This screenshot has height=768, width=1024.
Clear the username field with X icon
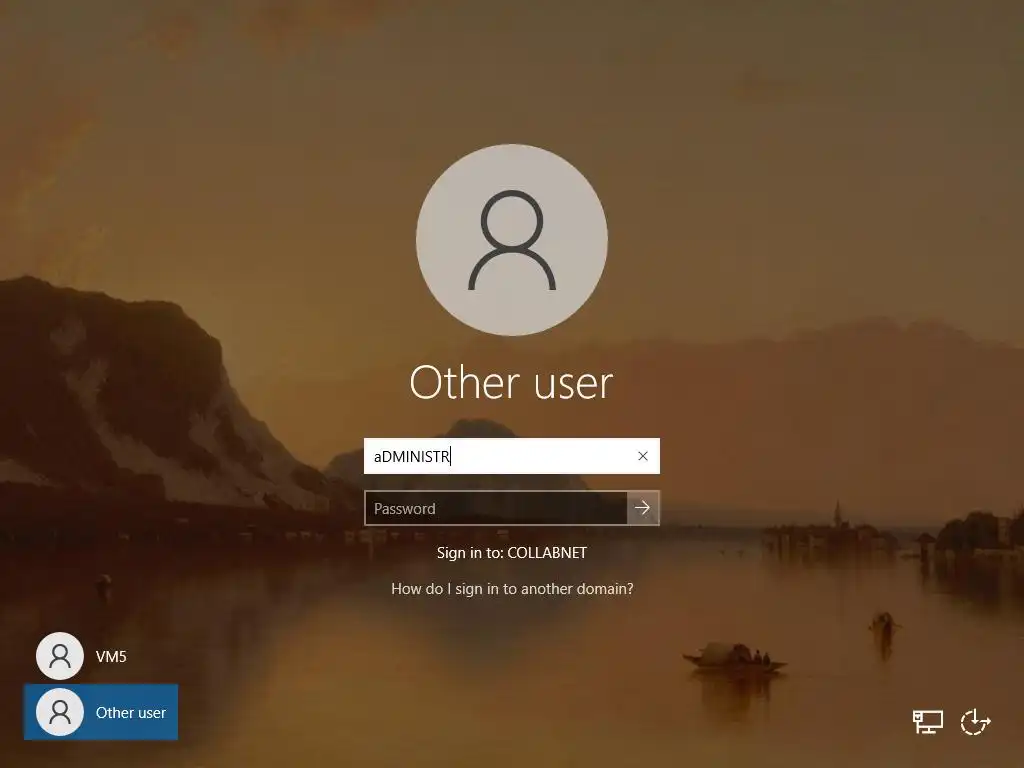pos(643,456)
